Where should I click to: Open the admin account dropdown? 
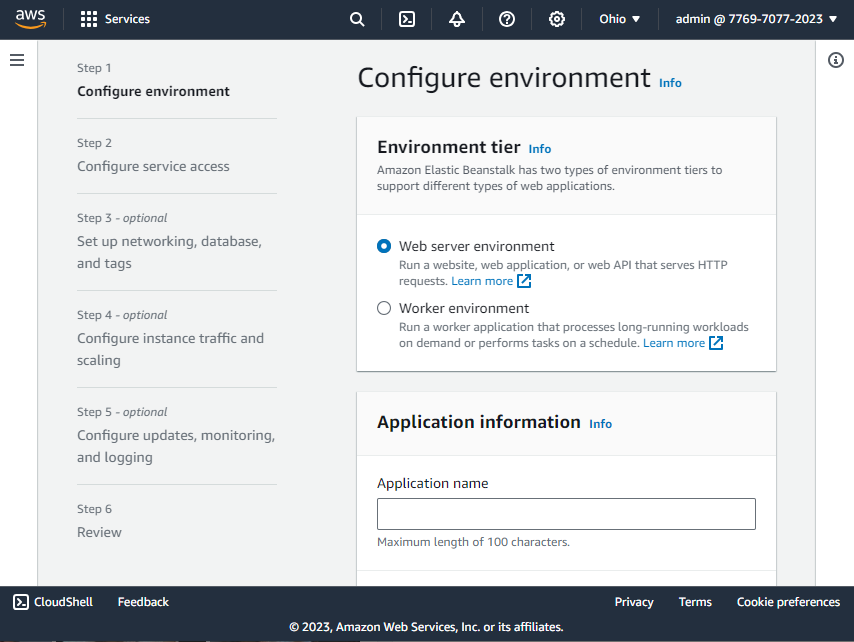pos(756,19)
